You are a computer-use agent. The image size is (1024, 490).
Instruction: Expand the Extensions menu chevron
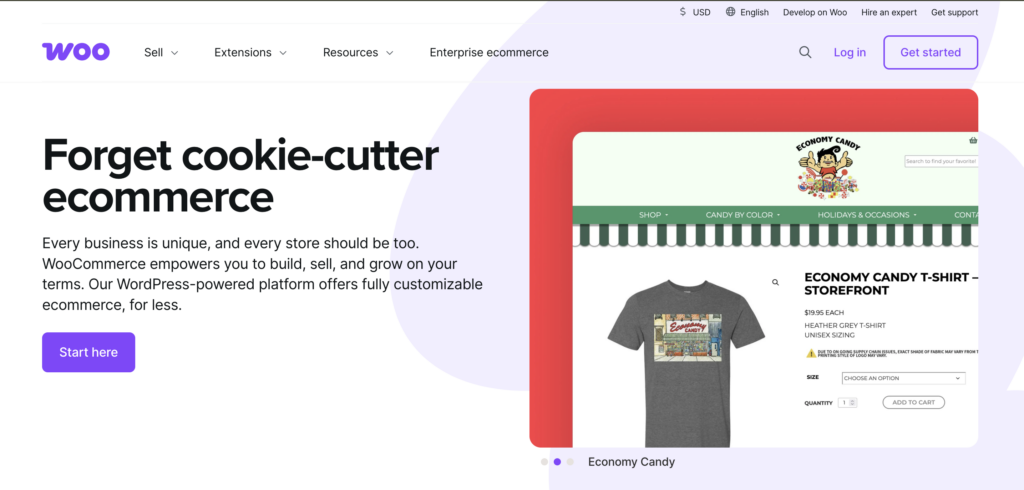tap(283, 53)
